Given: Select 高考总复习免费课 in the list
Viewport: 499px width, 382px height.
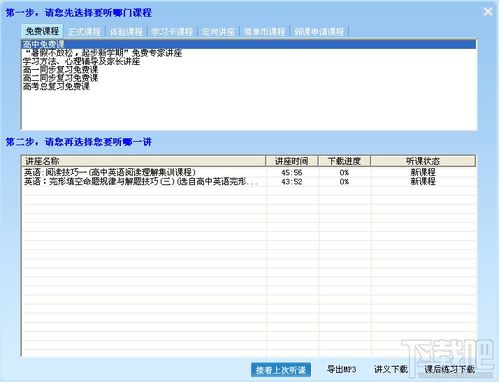Looking at the screenshot, I should tap(56, 86).
